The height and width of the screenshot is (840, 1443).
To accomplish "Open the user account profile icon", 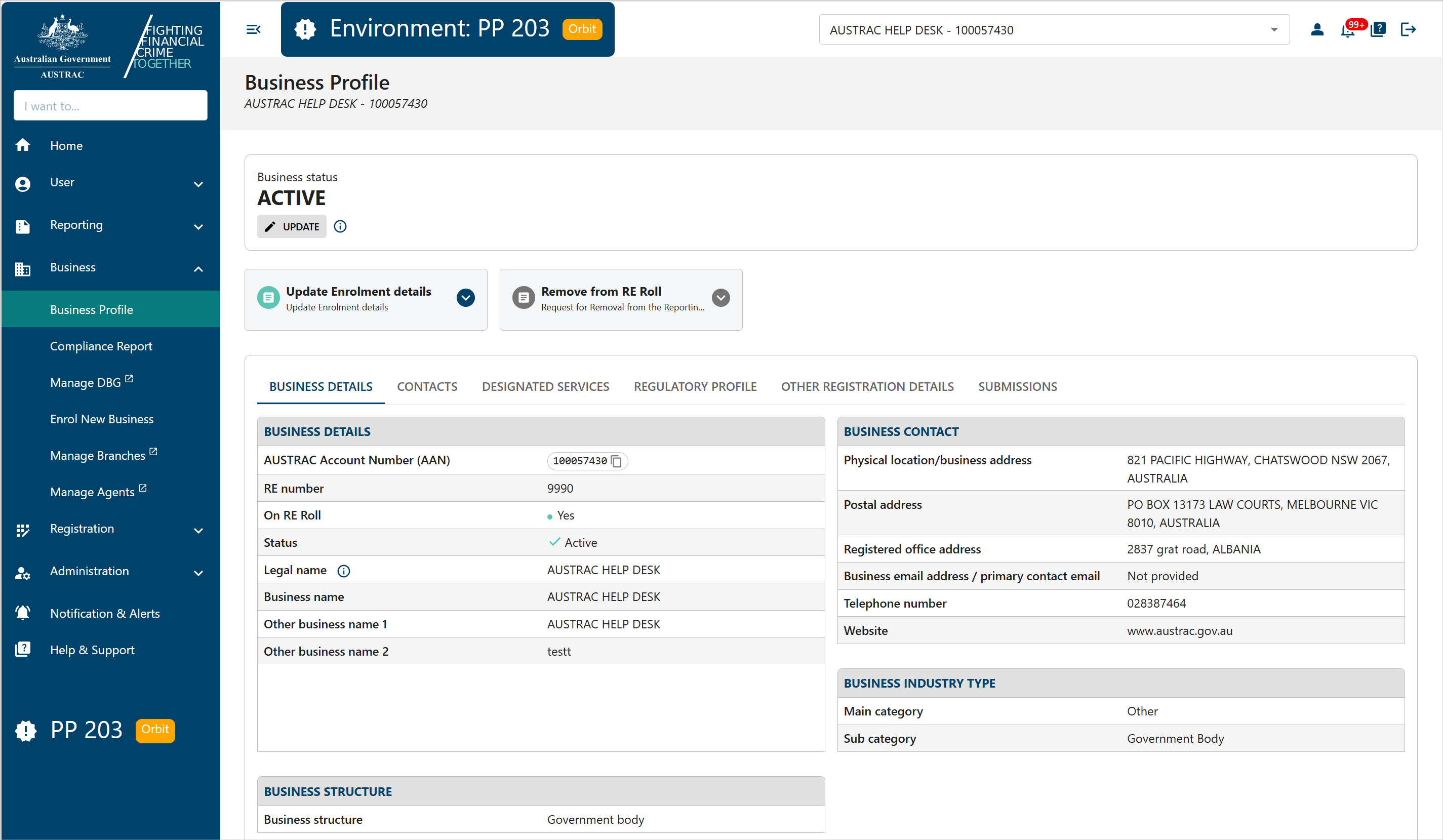I will (x=1317, y=29).
